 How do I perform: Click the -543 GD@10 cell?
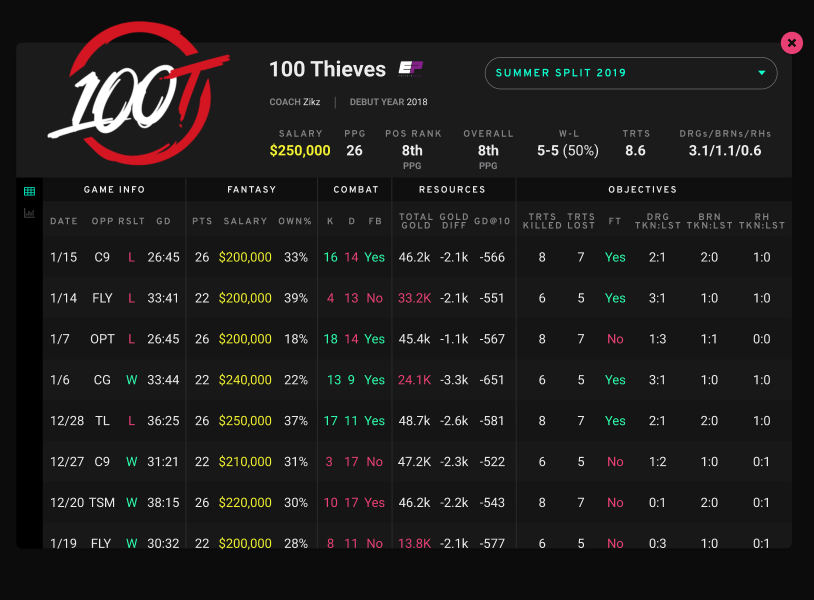click(492, 503)
